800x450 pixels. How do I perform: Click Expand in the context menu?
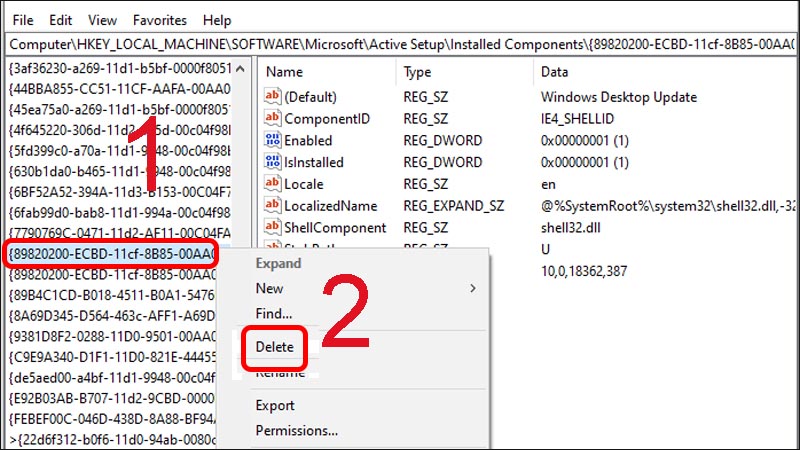point(278,264)
